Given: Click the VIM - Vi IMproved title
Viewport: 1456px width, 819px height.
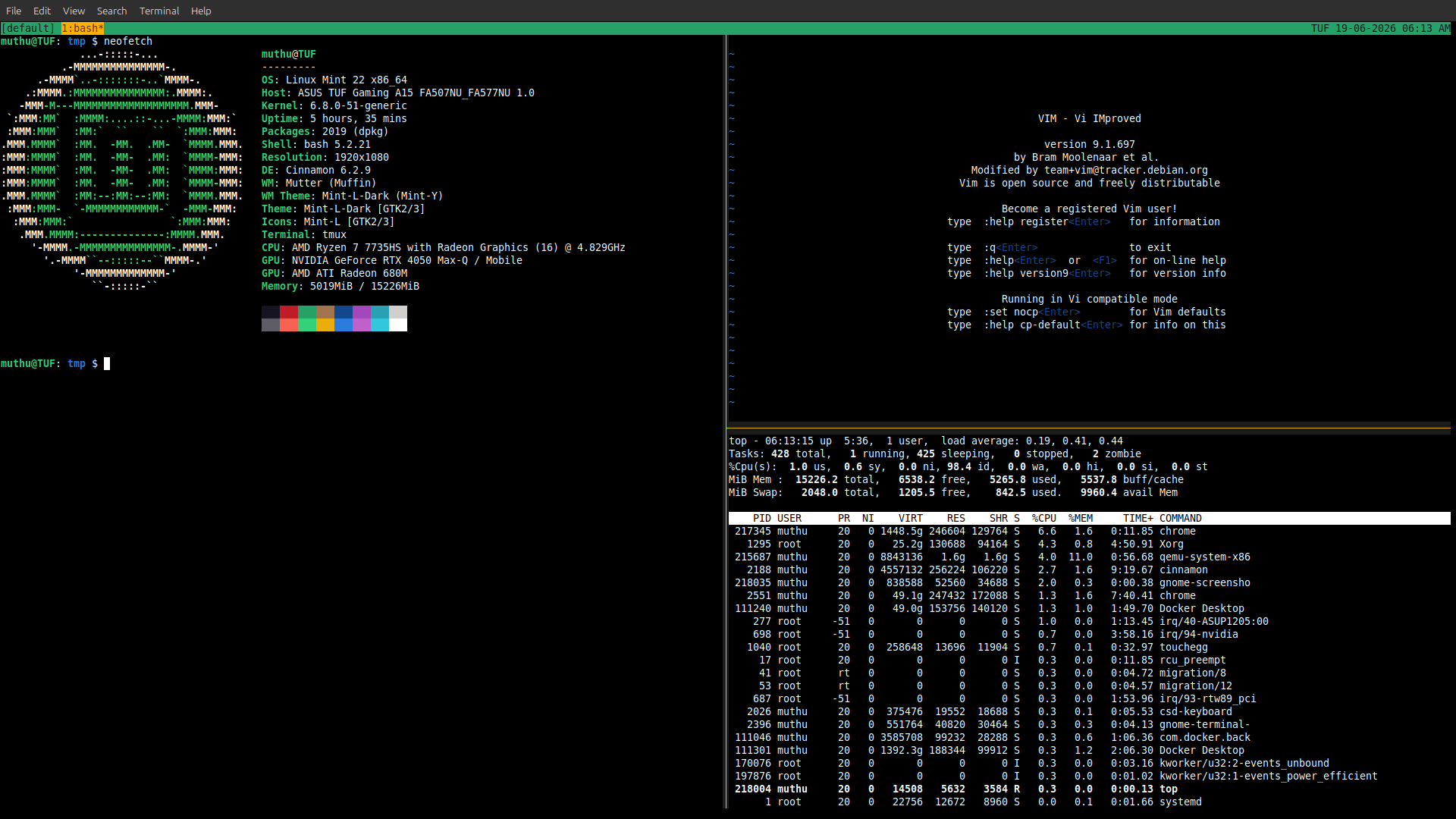Looking at the screenshot, I should [x=1090, y=118].
